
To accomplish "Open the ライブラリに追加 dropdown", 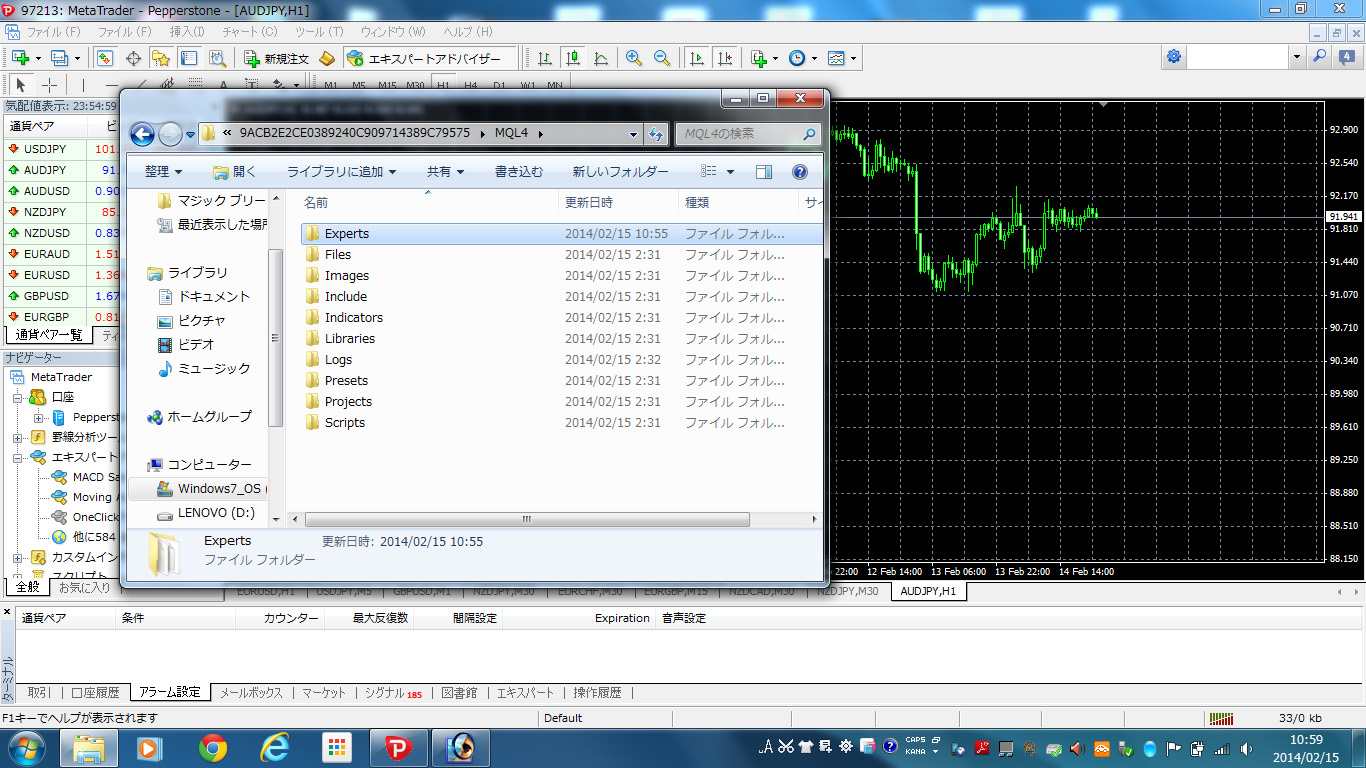I will pos(342,172).
